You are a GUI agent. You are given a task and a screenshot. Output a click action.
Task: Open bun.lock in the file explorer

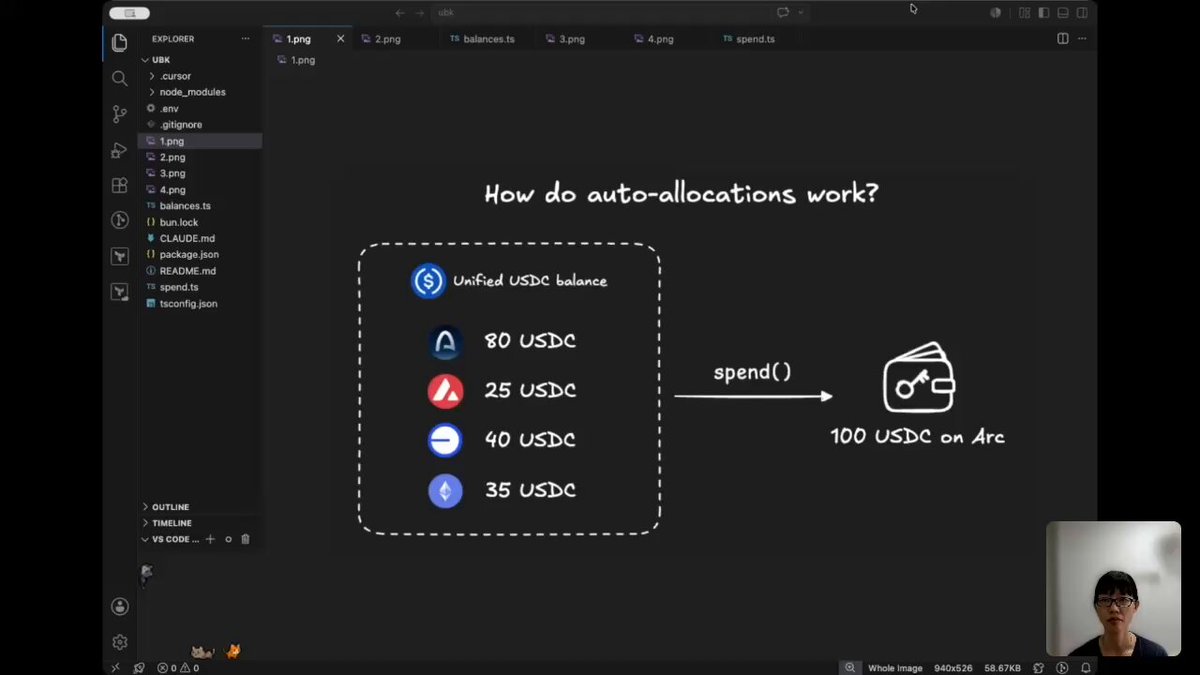(200, 222)
